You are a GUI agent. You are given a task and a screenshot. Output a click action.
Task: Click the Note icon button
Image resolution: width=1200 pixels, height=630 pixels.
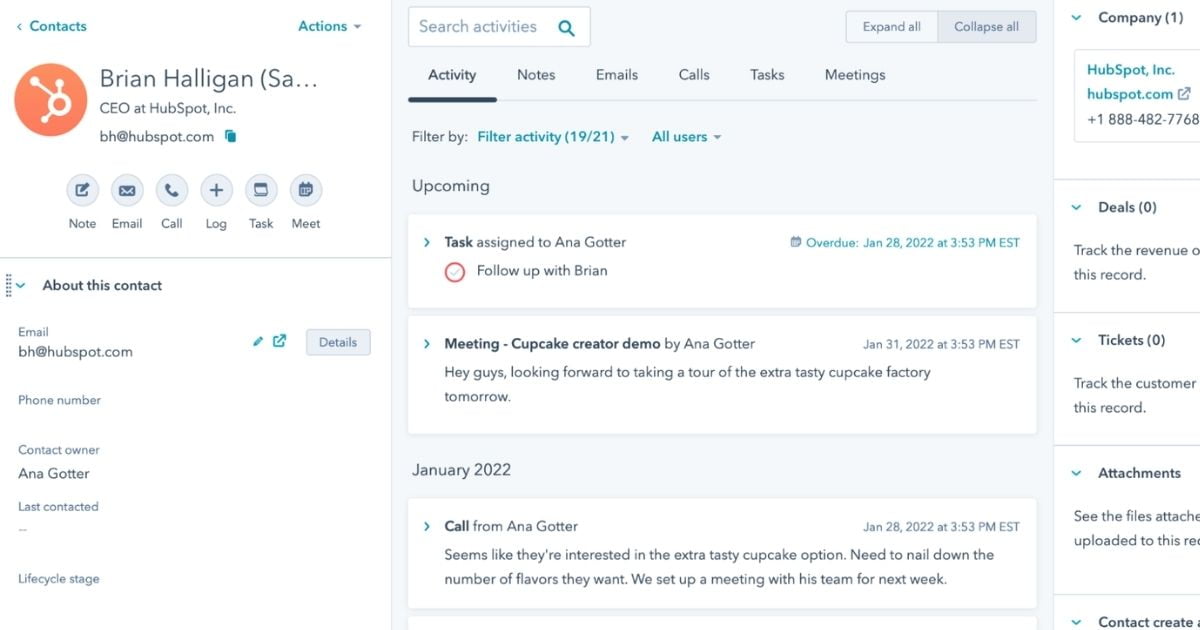click(x=82, y=190)
